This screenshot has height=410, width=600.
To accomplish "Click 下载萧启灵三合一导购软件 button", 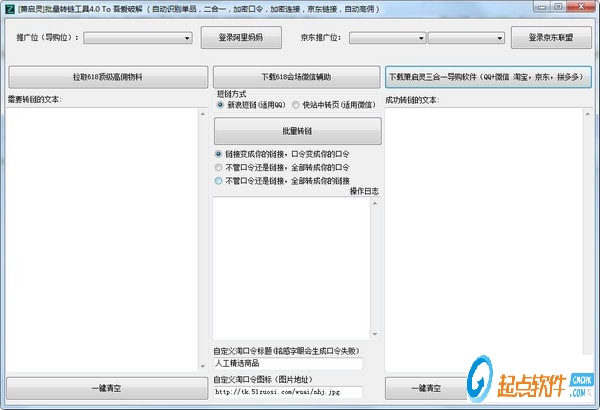I will click(x=488, y=77).
